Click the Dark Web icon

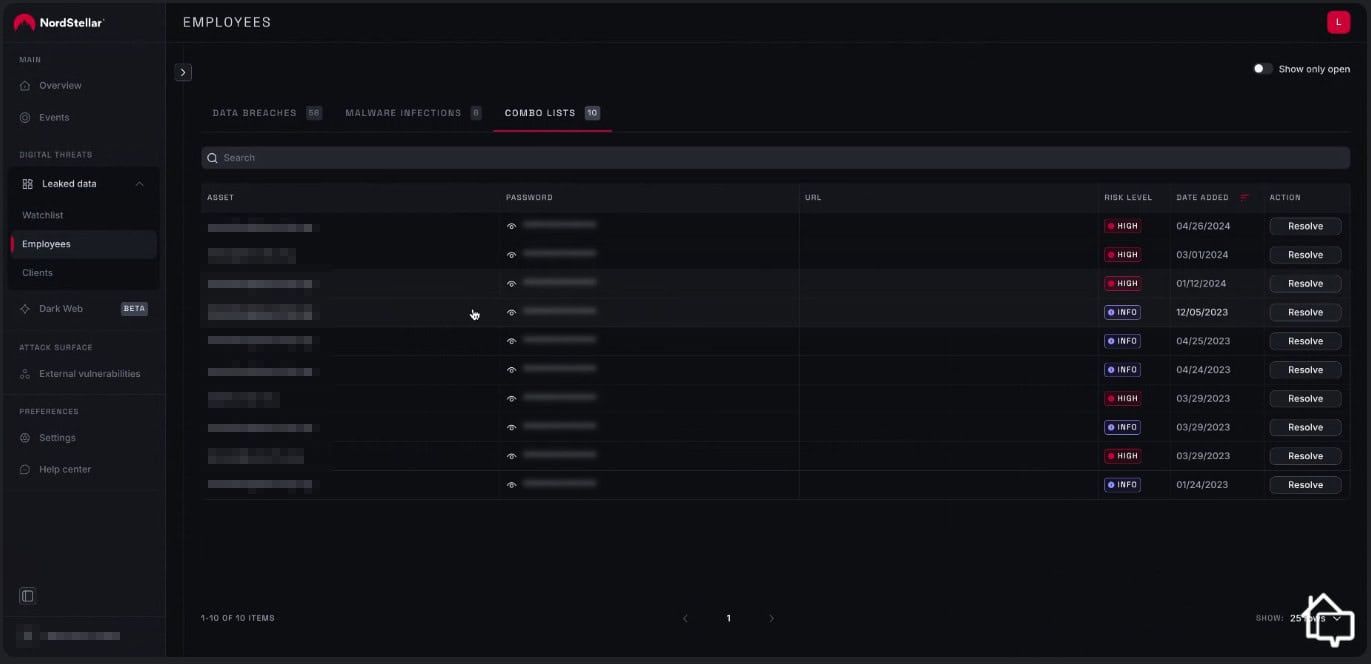pyautogui.click(x=26, y=309)
